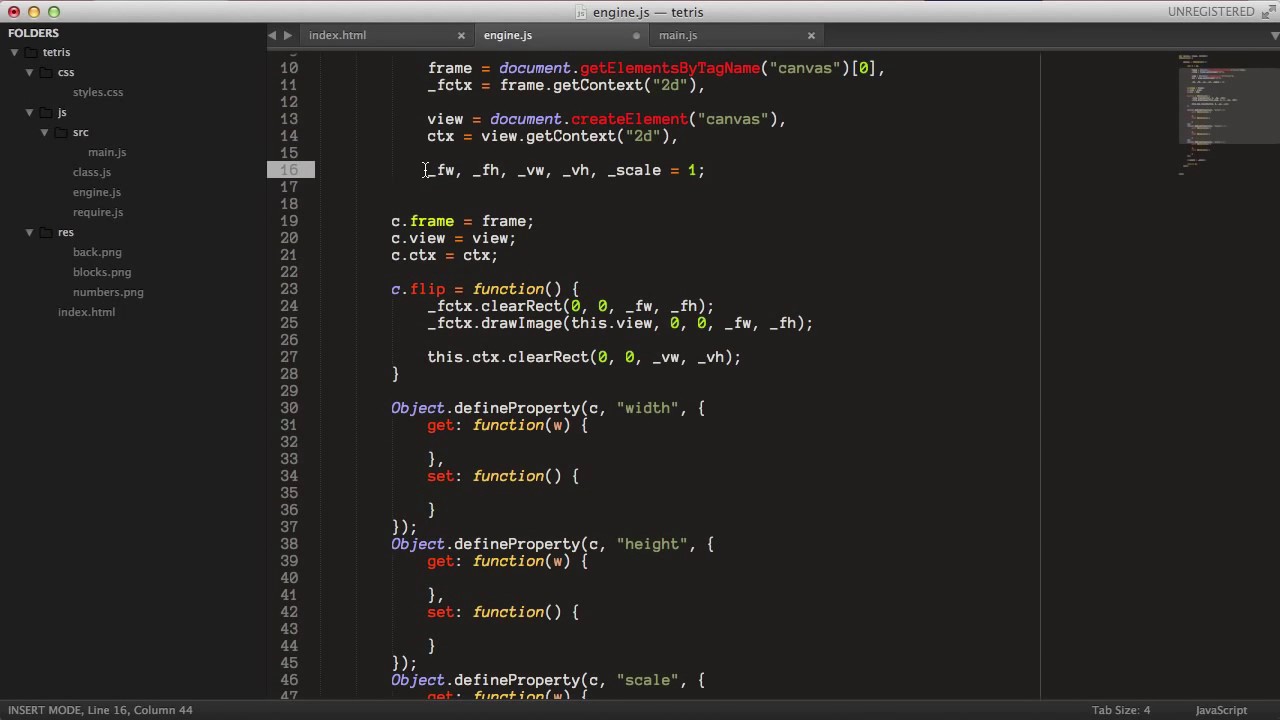Click the UNREGISTERED label

[1211, 12]
